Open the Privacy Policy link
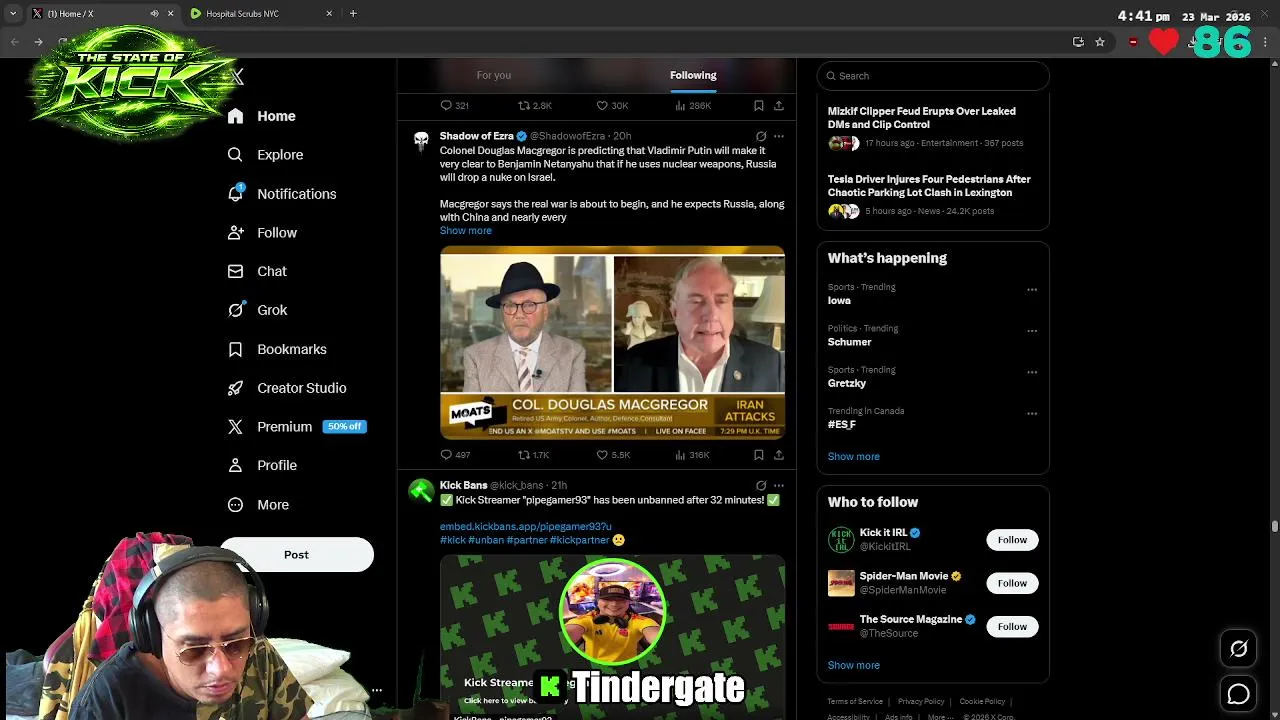The height and width of the screenshot is (720, 1280). [x=921, y=702]
